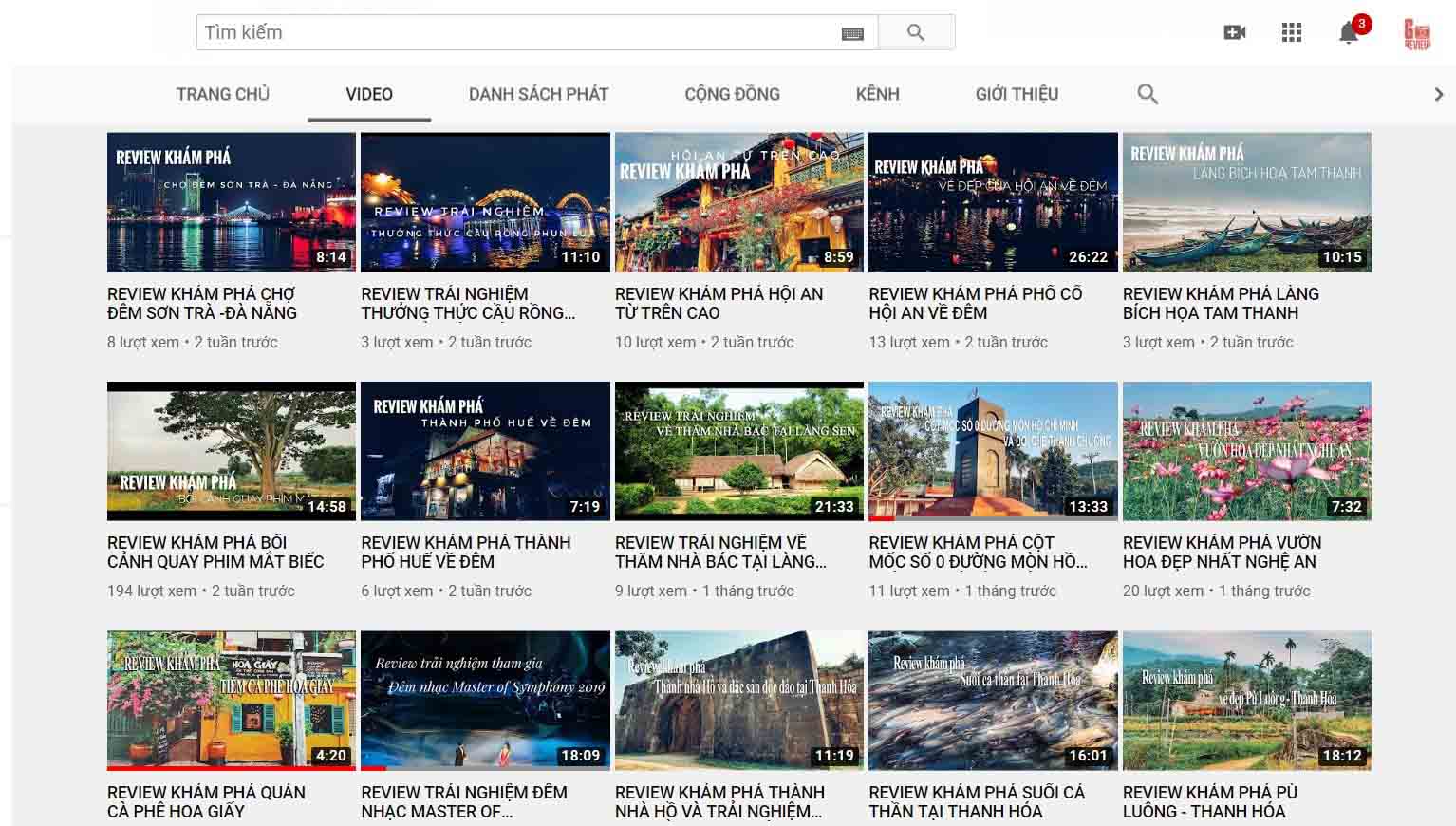Open Hội An từ trên cao thumbnail
Image resolution: width=1456 pixels, height=826 pixels.
(x=739, y=202)
